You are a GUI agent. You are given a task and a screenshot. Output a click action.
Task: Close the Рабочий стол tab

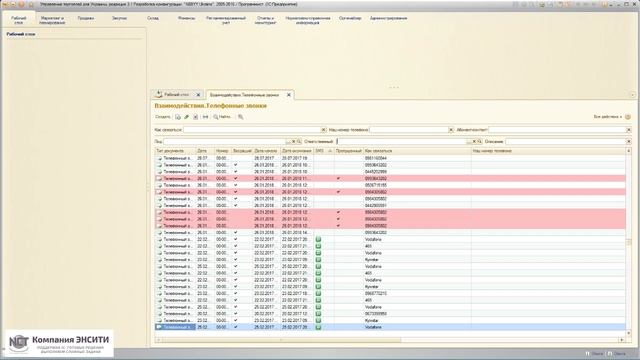tap(198, 95)
